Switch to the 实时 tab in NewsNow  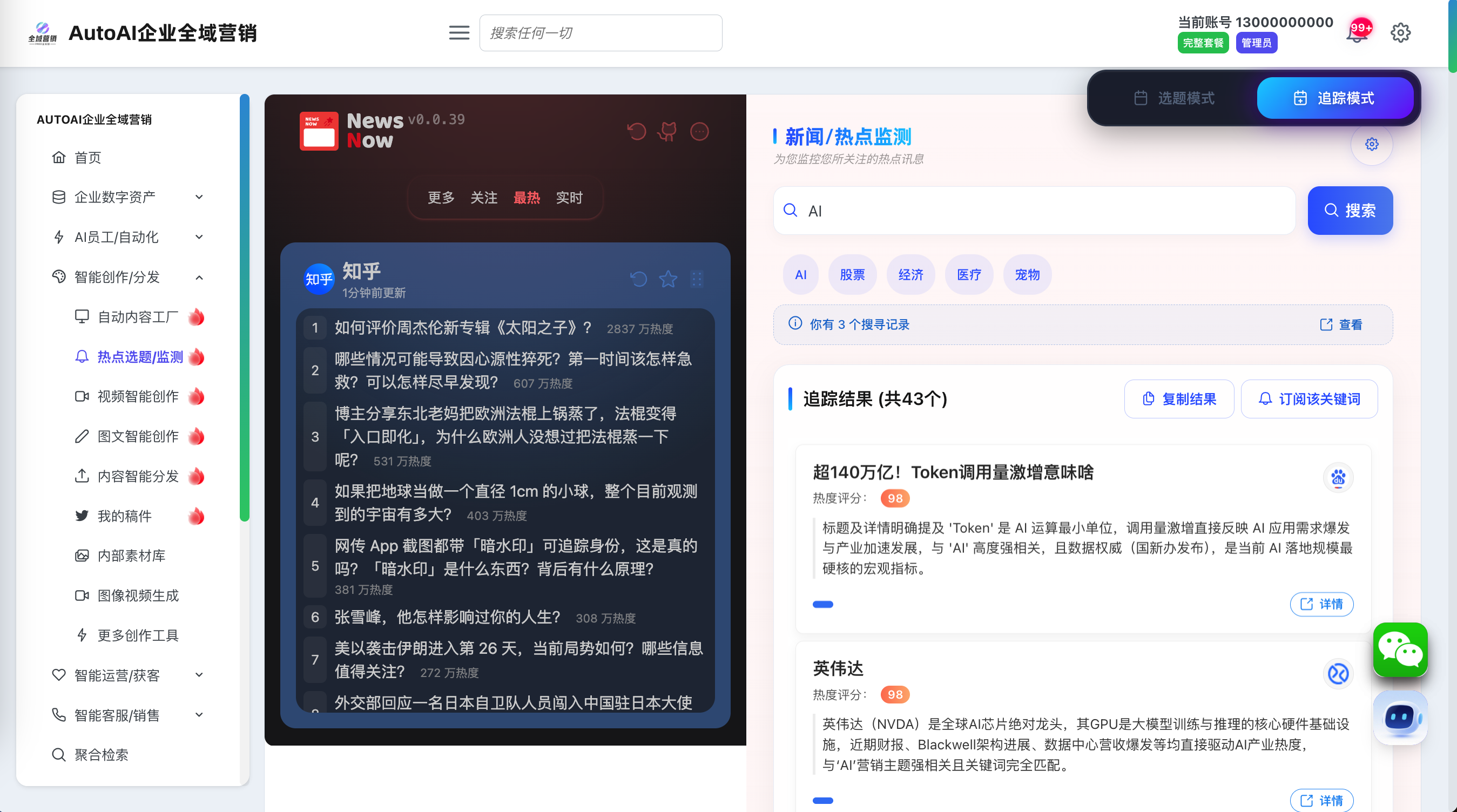[x=569, y=198]
